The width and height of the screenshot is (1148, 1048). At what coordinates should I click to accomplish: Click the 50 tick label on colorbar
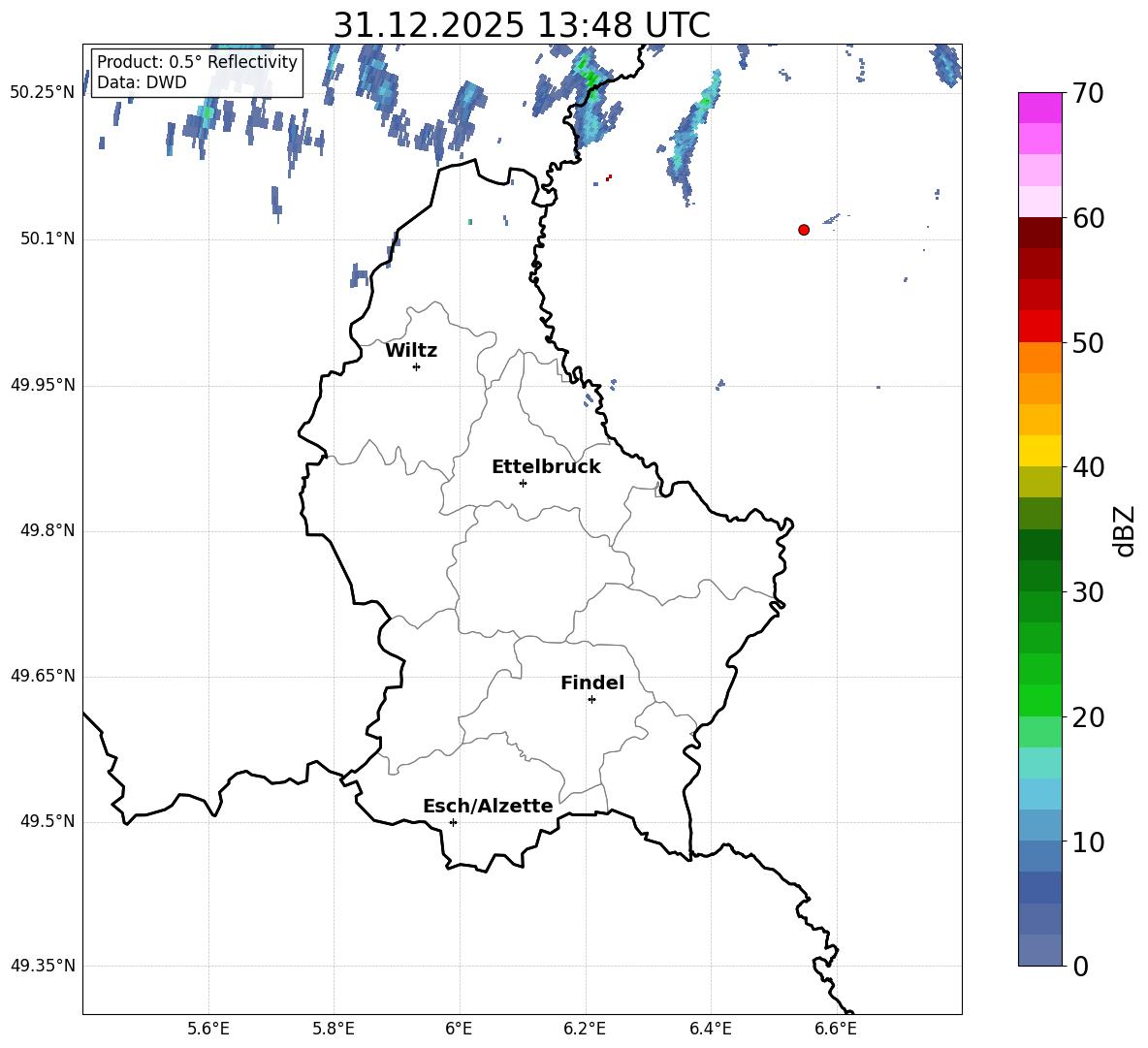1089,343
